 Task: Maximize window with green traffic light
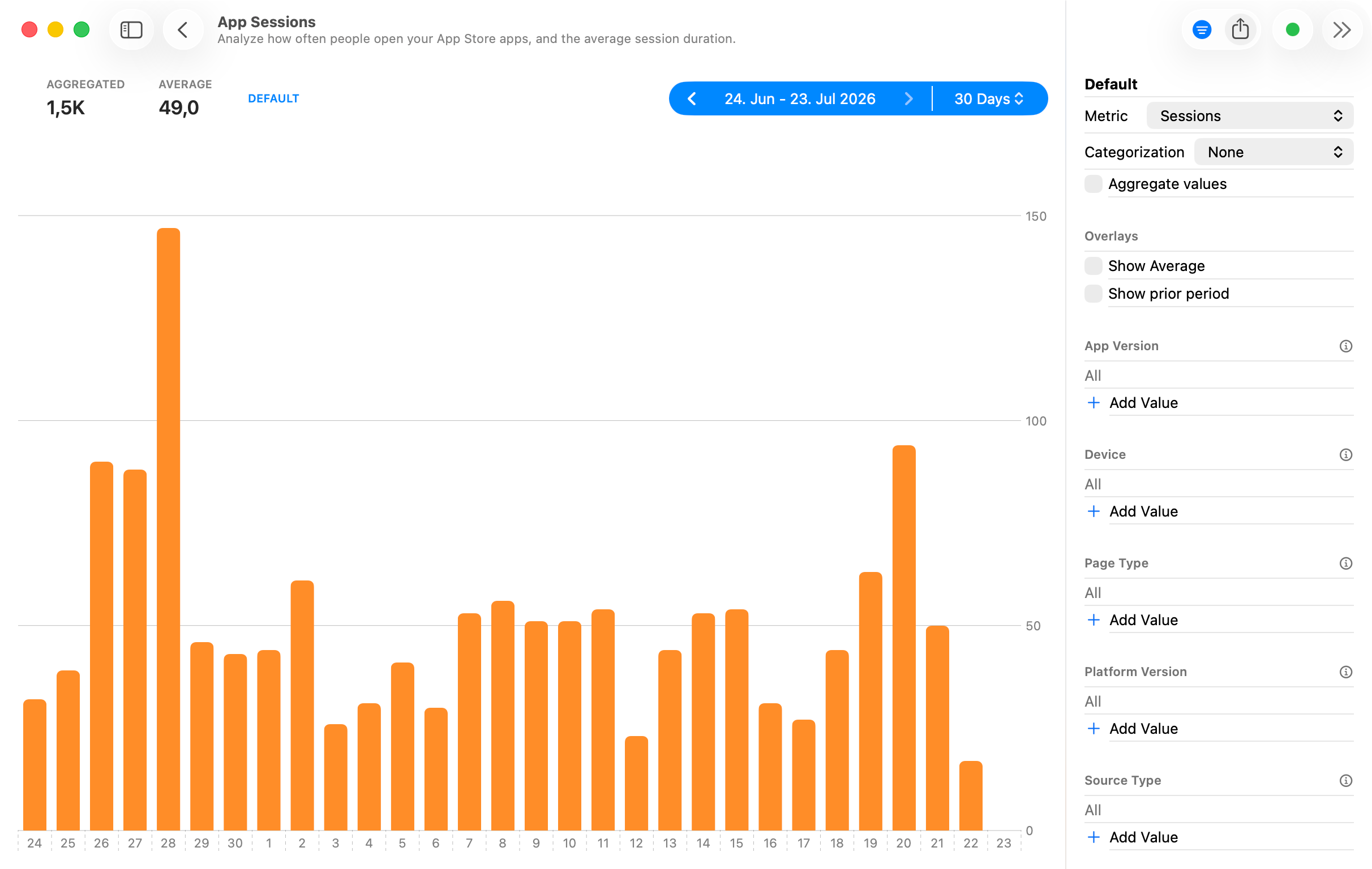[x=82, y=29]
